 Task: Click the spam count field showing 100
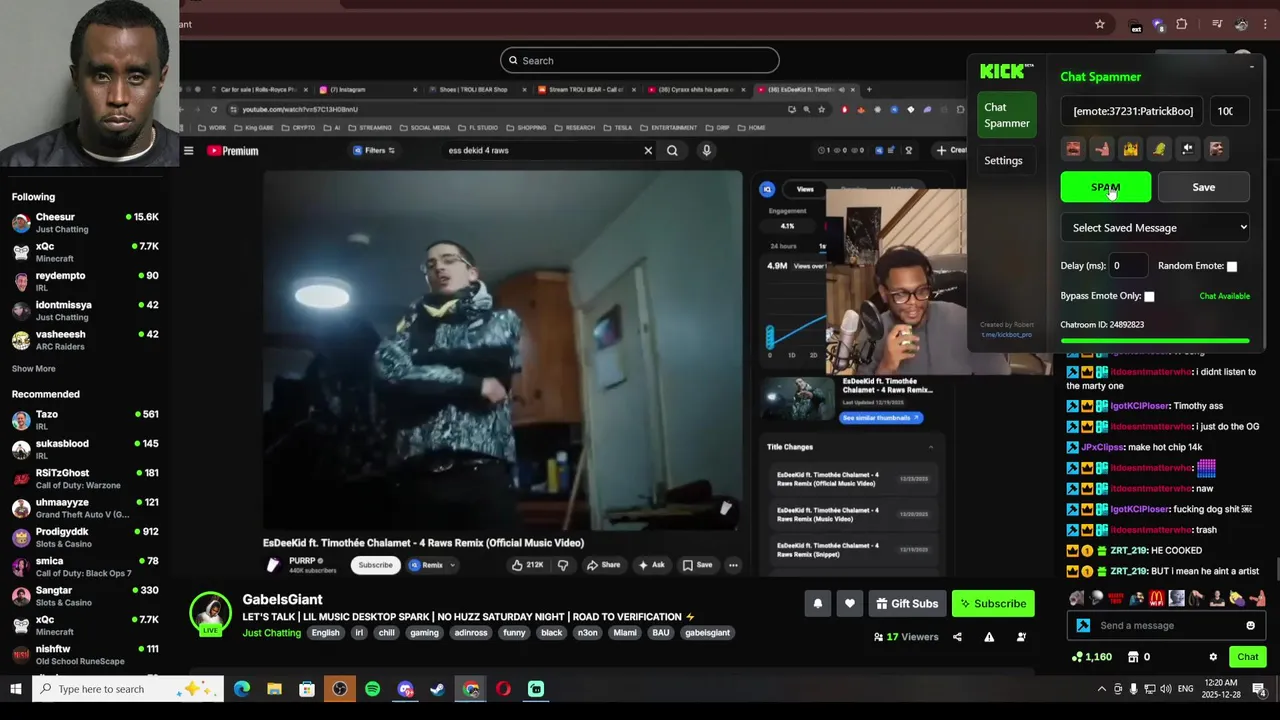pyautogui.click(x=1229, y=111)
